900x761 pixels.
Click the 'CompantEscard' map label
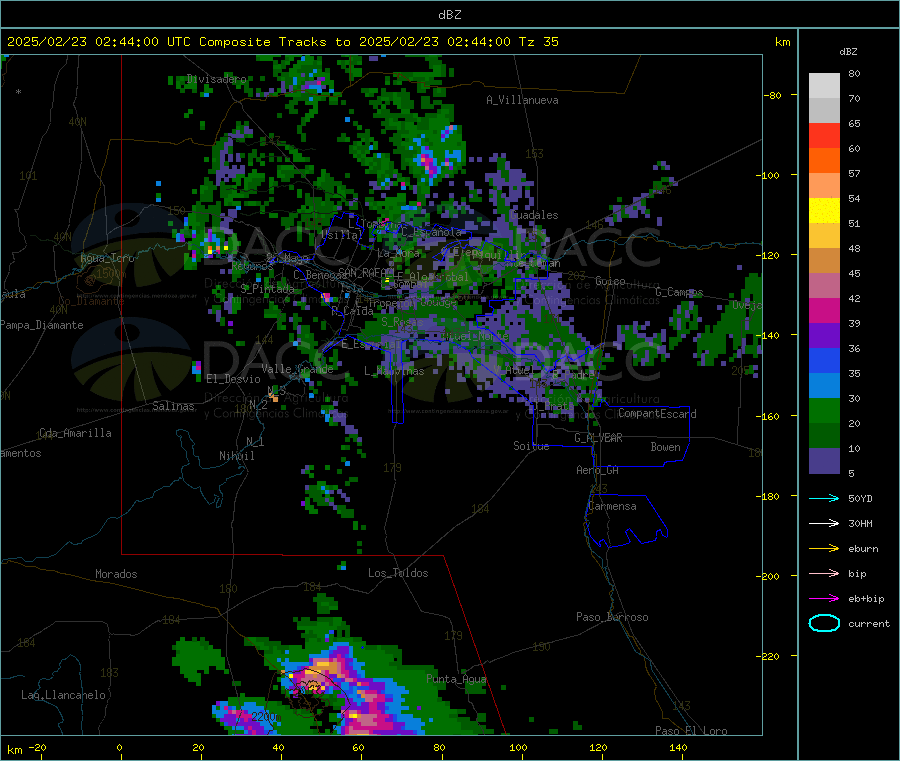point(657,414)
